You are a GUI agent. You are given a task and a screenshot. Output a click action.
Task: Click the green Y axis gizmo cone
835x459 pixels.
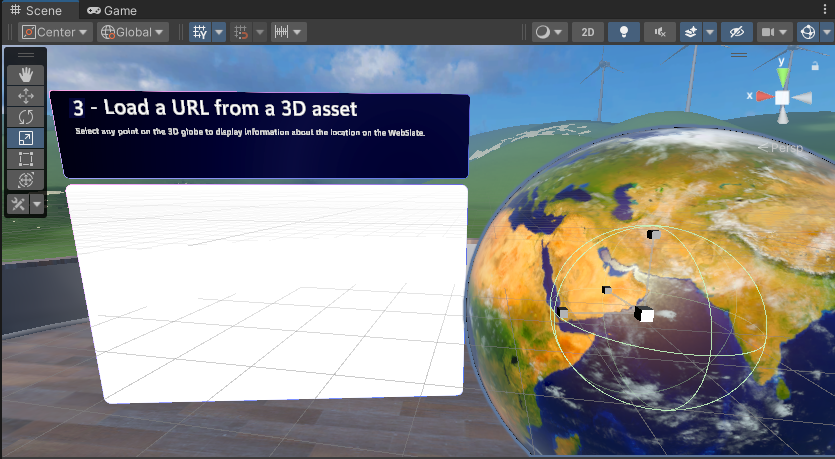click(x=782, y=78)
